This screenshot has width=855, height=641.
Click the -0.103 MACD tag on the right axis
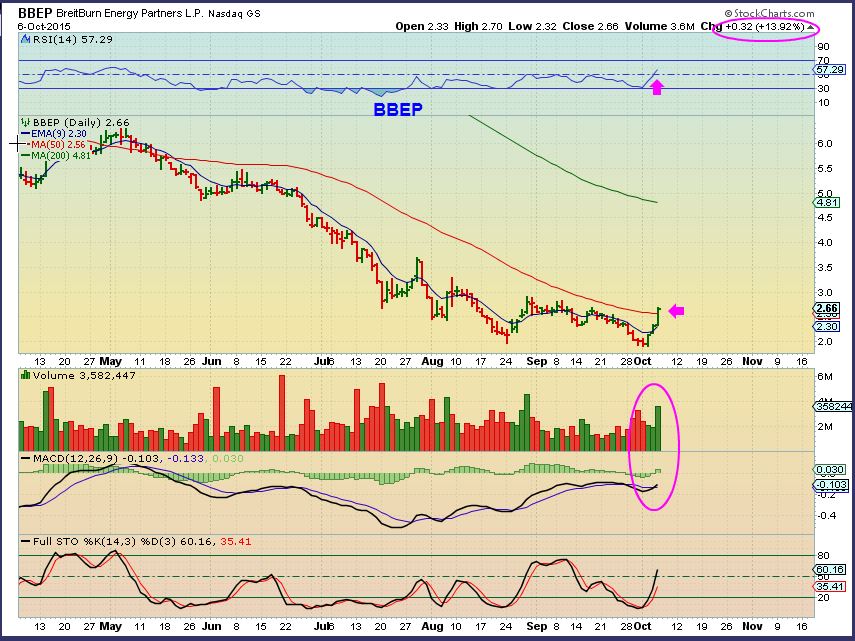(831, 485)
